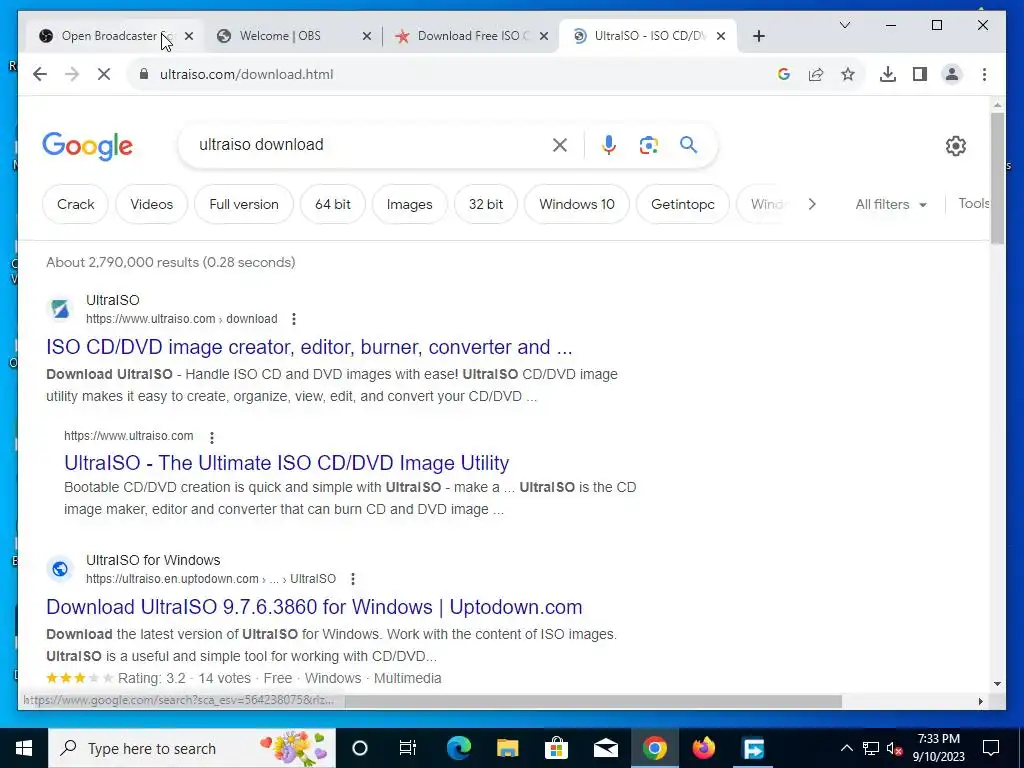Start voice search with microphone
Screen dimensions: 1024x768
(x=609, y=145)
